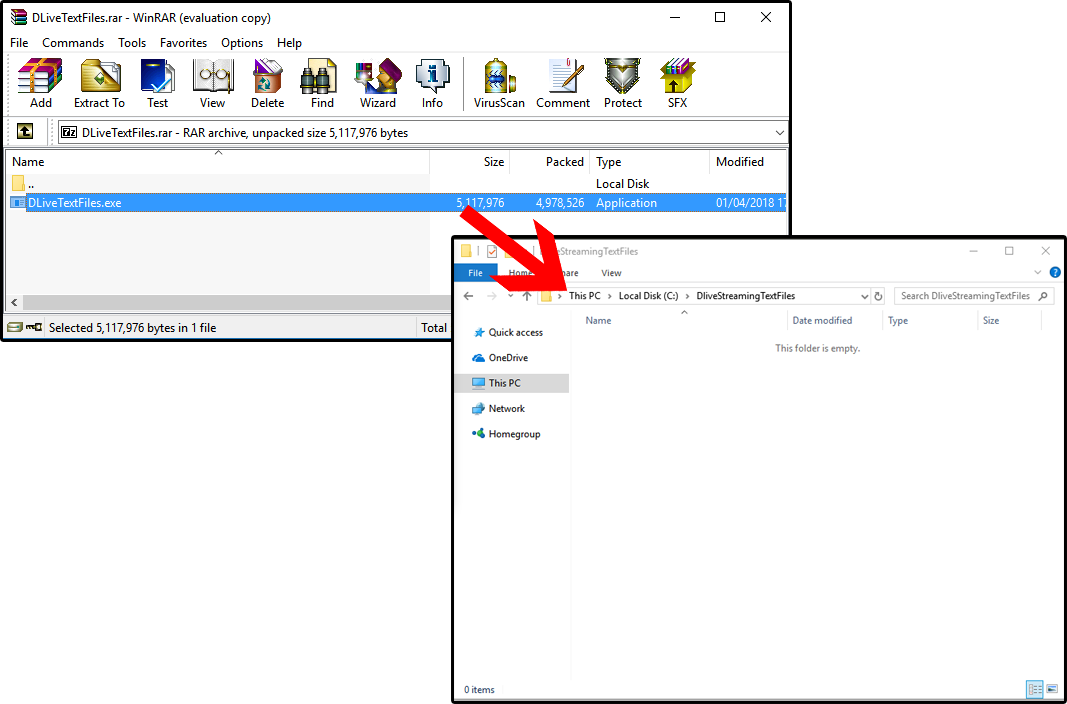Launch the Wizard tool

(x=377, y=83)
